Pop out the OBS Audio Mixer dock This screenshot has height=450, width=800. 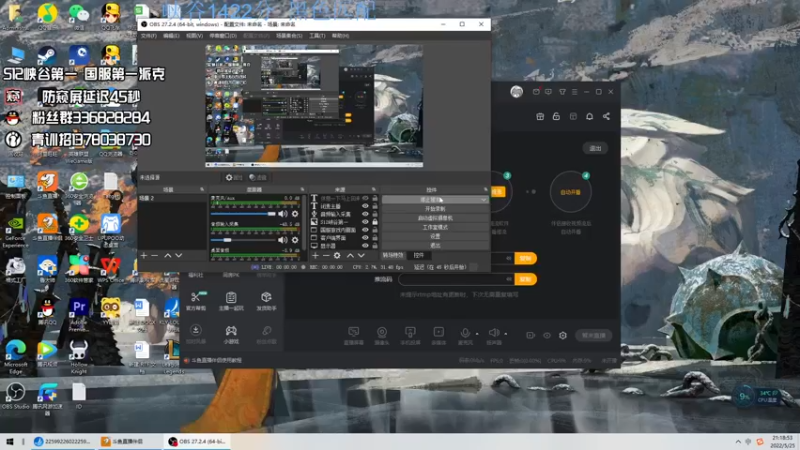[x=302, y=189]
